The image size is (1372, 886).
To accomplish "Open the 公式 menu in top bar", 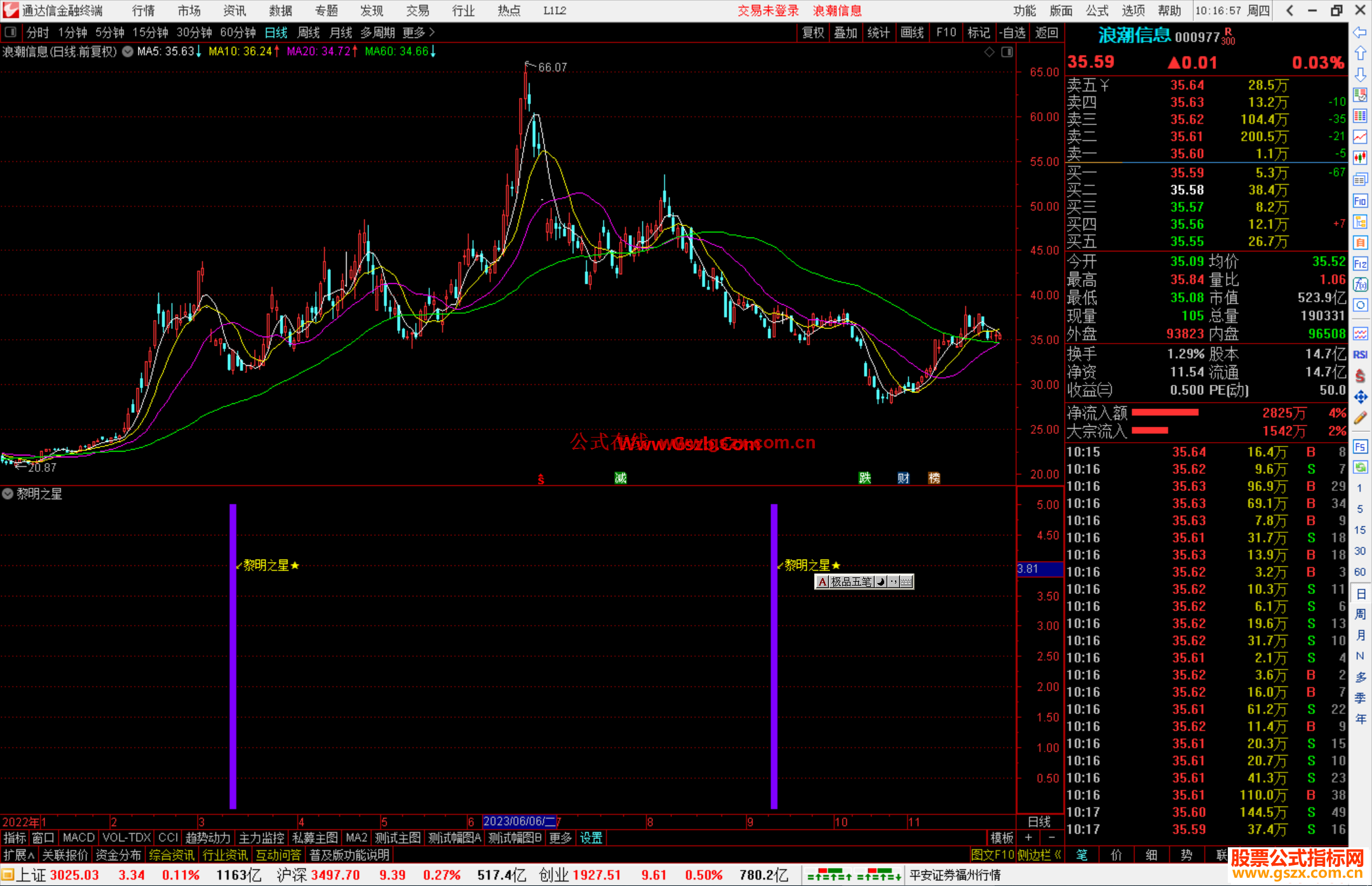I will click(x=1097, y=11).
